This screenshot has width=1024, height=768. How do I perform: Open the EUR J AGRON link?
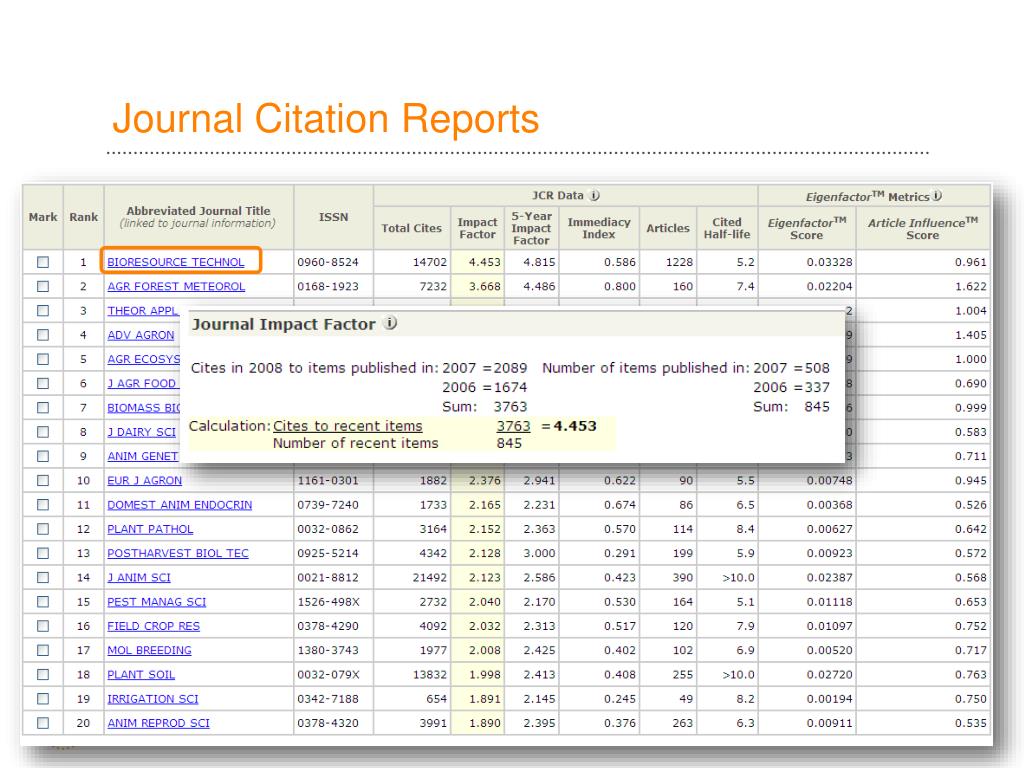[144, 480]
